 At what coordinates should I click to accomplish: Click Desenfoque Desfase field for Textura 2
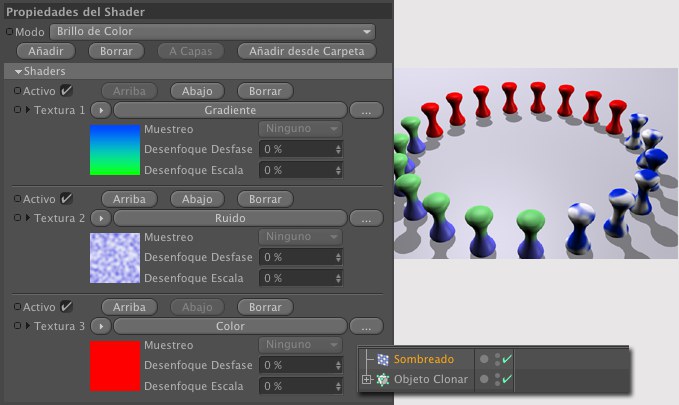click(x=301, y=257)
